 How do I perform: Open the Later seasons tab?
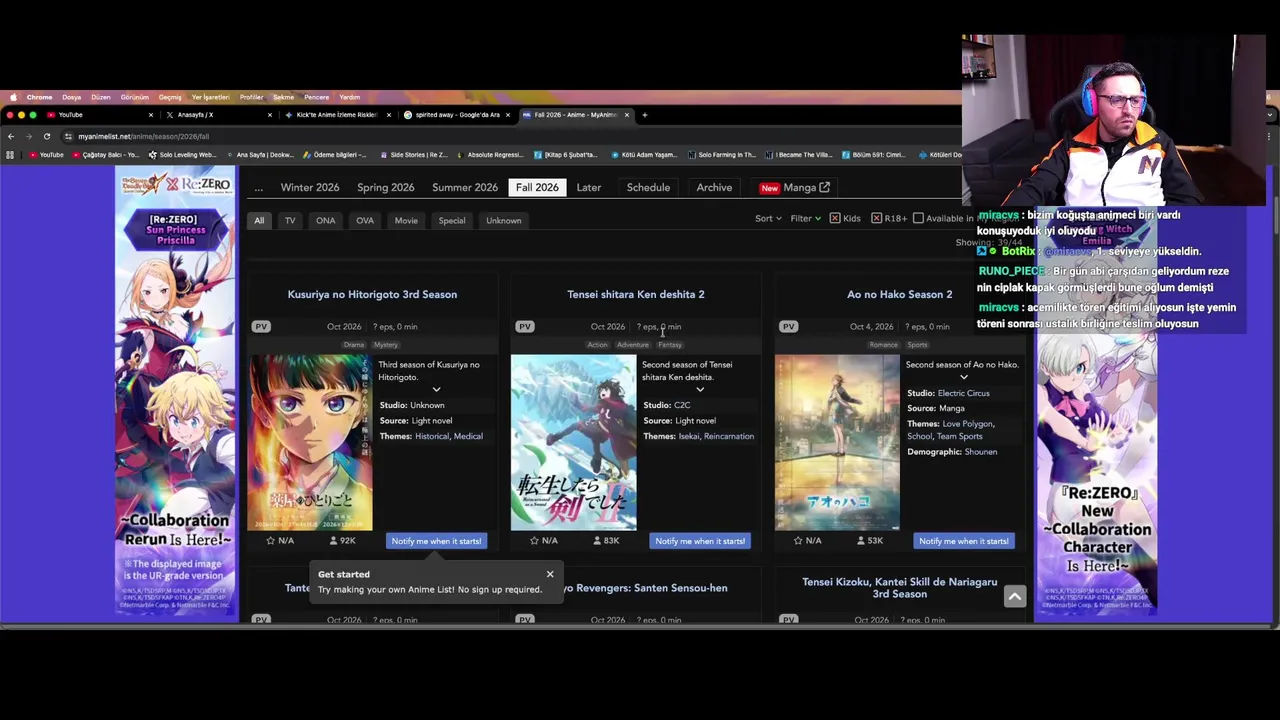pos(588,187)
